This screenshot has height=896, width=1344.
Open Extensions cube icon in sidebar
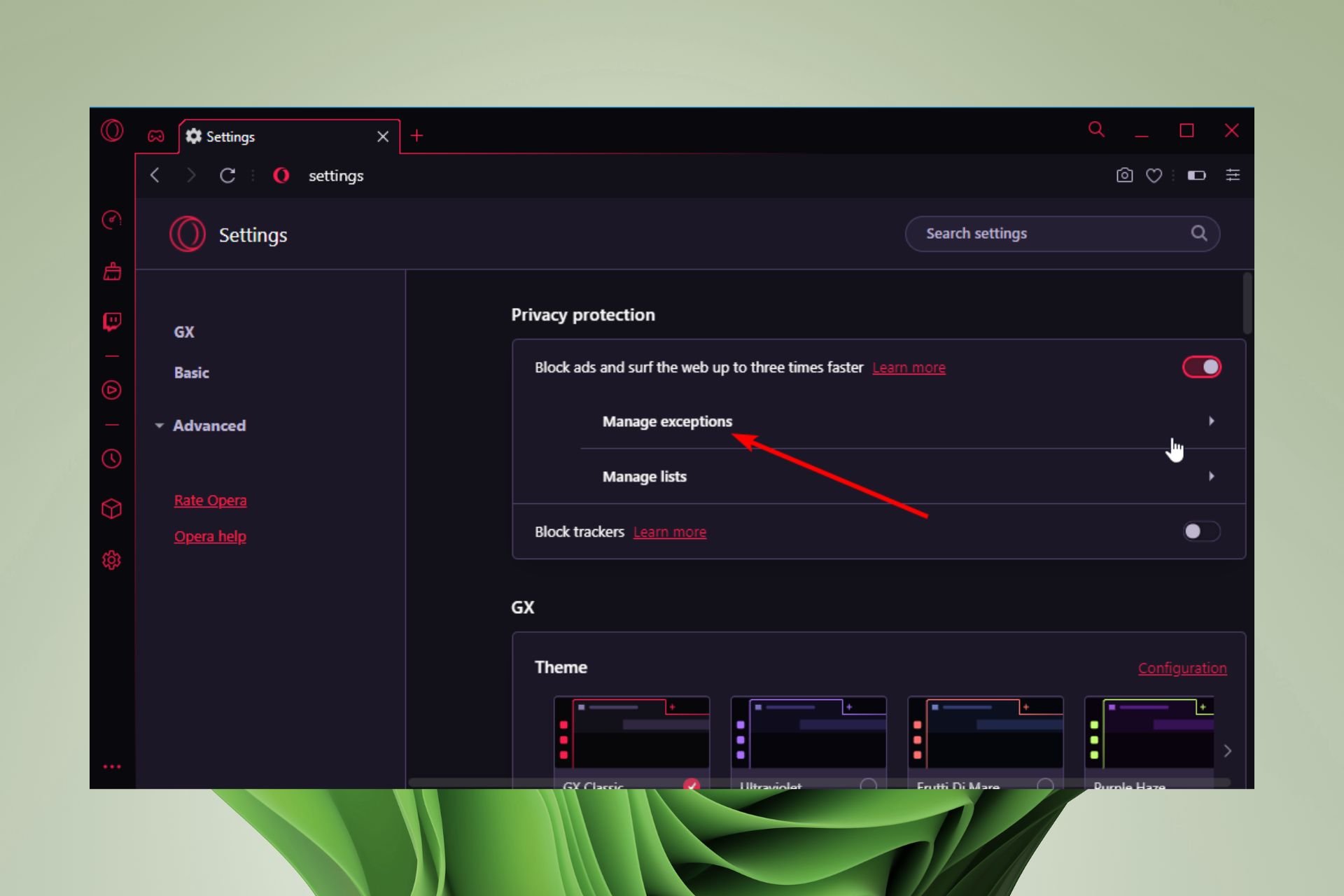pos(112,509)
